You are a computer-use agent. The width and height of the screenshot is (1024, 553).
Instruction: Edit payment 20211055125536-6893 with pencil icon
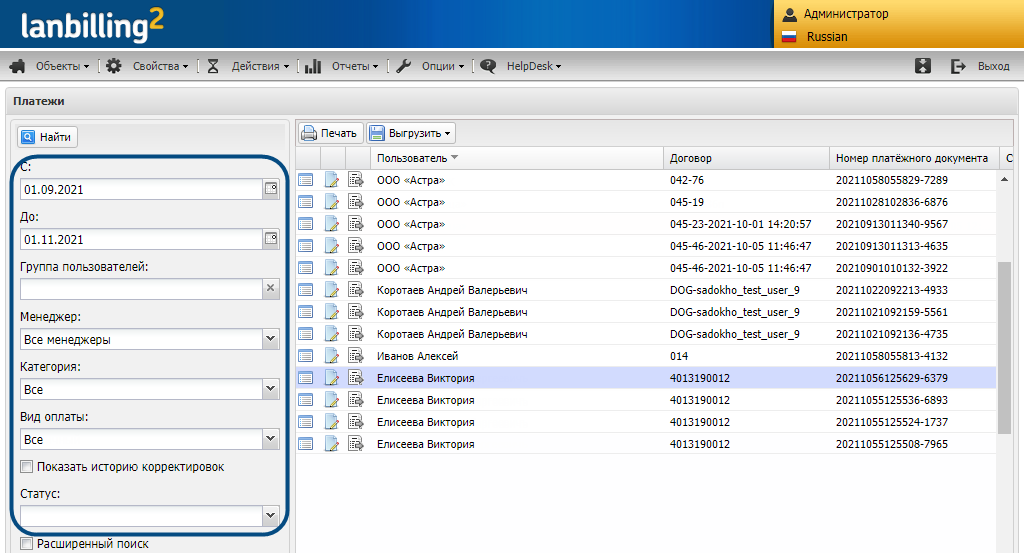pyautogui.click(x=332, y=400)
